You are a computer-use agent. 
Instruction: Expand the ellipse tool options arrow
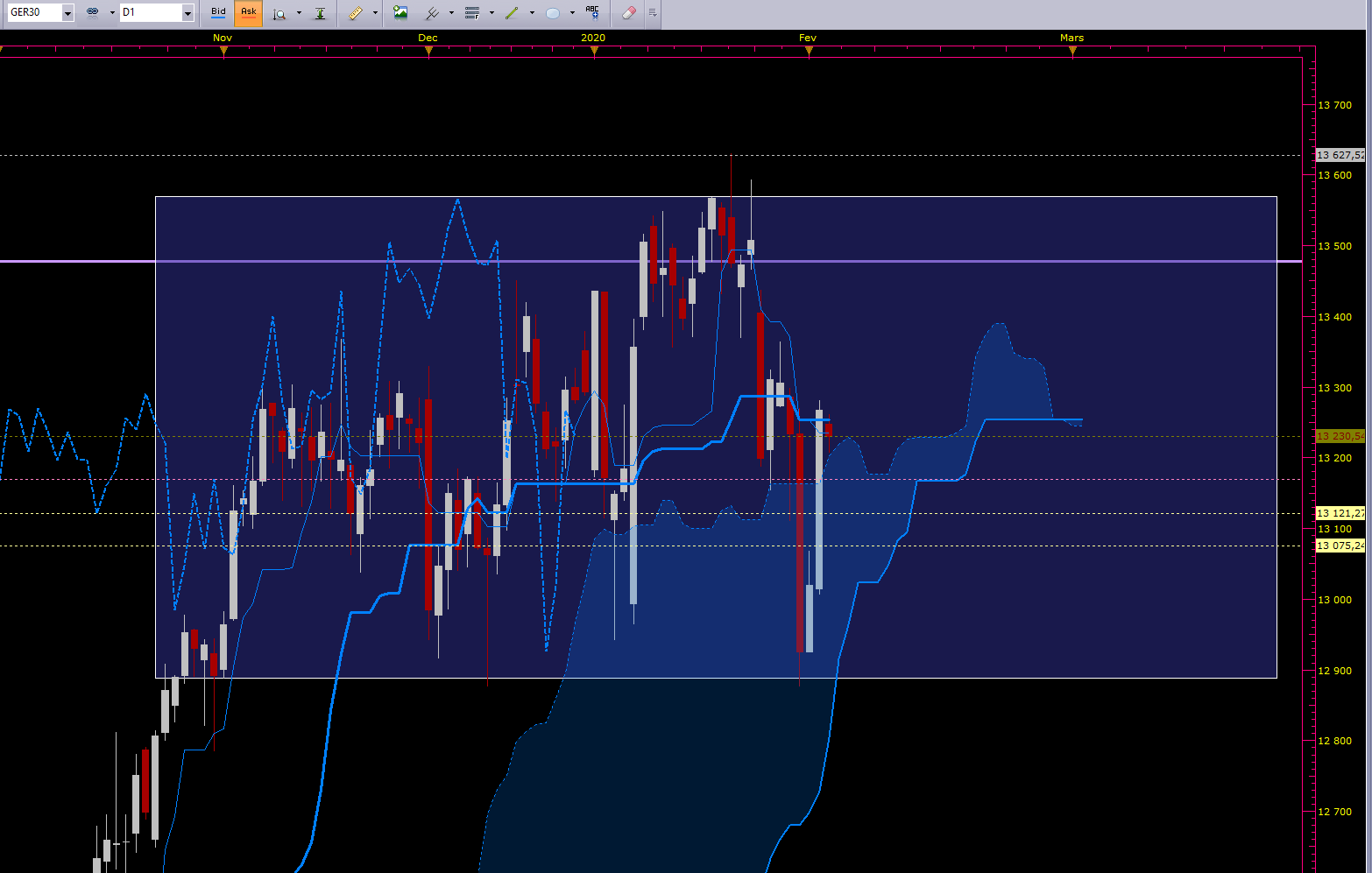572,13
